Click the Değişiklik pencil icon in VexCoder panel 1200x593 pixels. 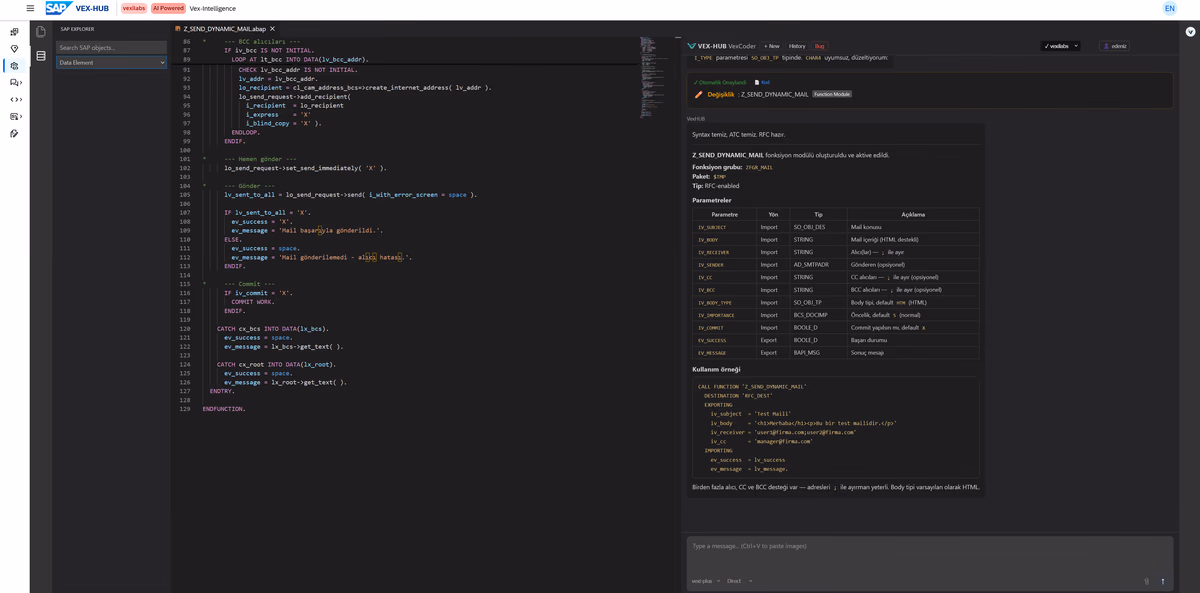tap(698, 94)
